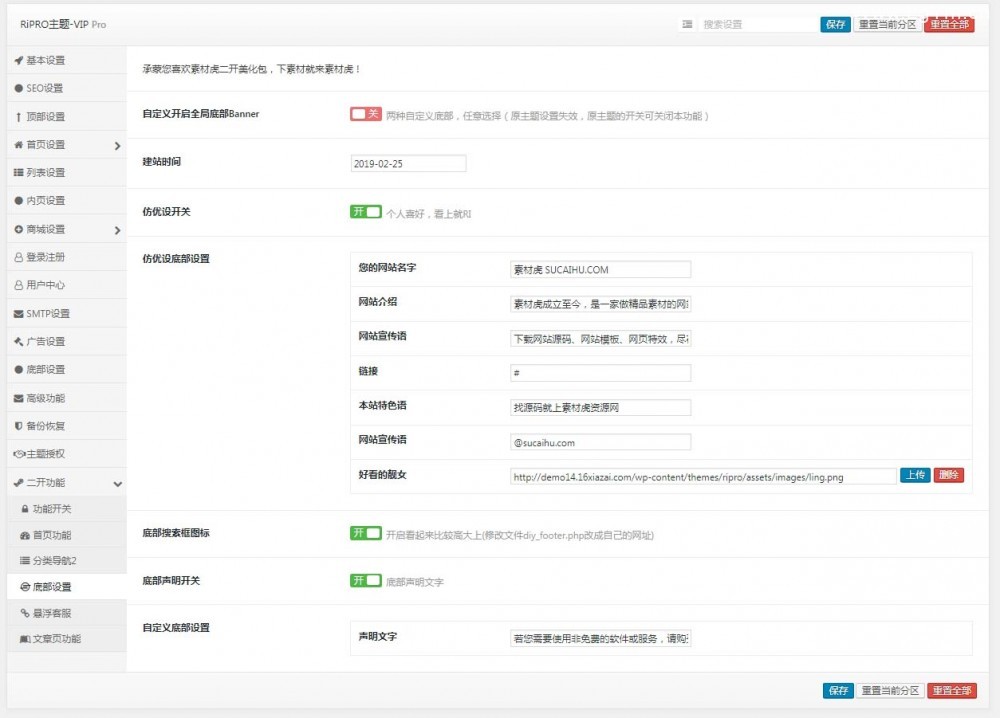Screen dimensions: 1000x718
Task: Click the field containing @sucaihu.com
Action: coord(600,443)
